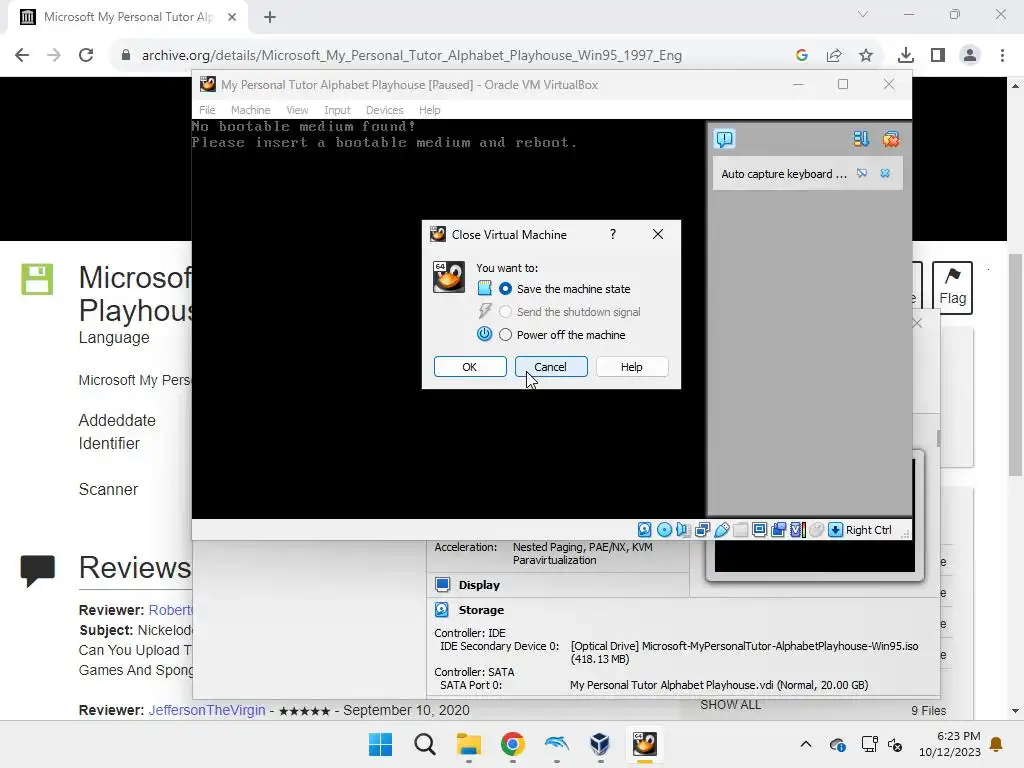Expand the Storage section in VirtualBox Manager

(481, 610)
